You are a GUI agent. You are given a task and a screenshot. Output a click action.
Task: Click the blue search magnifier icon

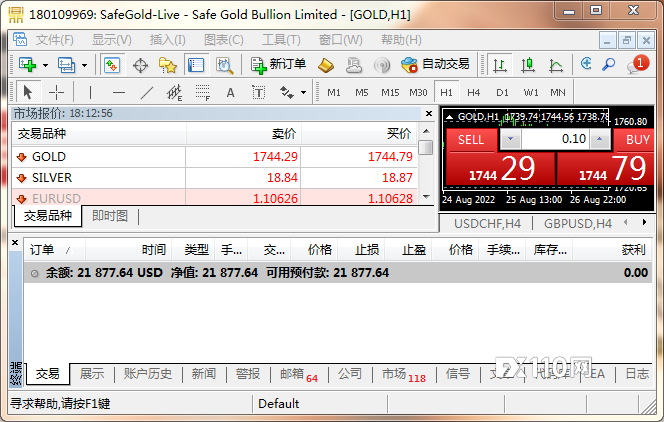[x=609, y=64]
